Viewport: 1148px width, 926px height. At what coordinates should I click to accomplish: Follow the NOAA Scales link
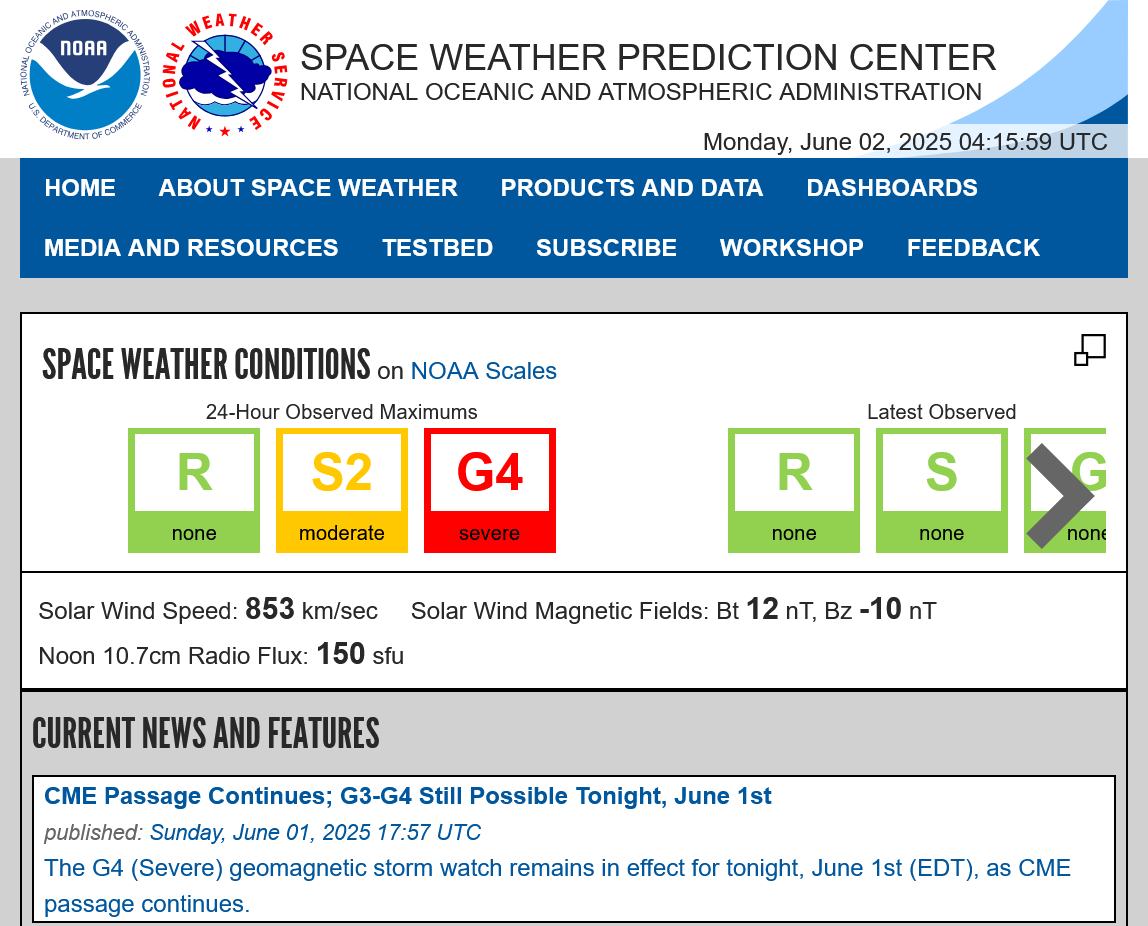[x=484, y=371]
